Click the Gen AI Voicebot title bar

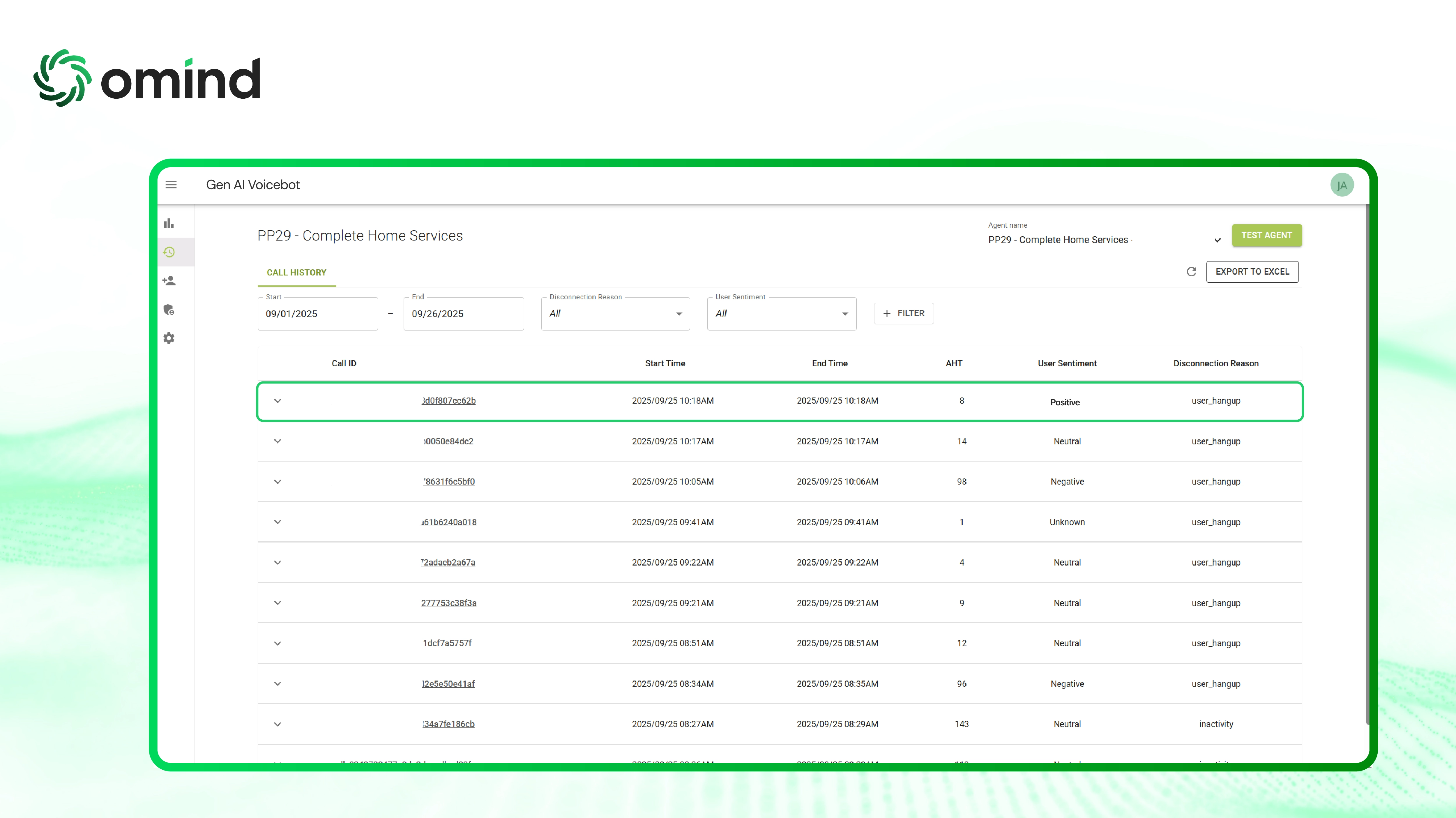(253, 184)
